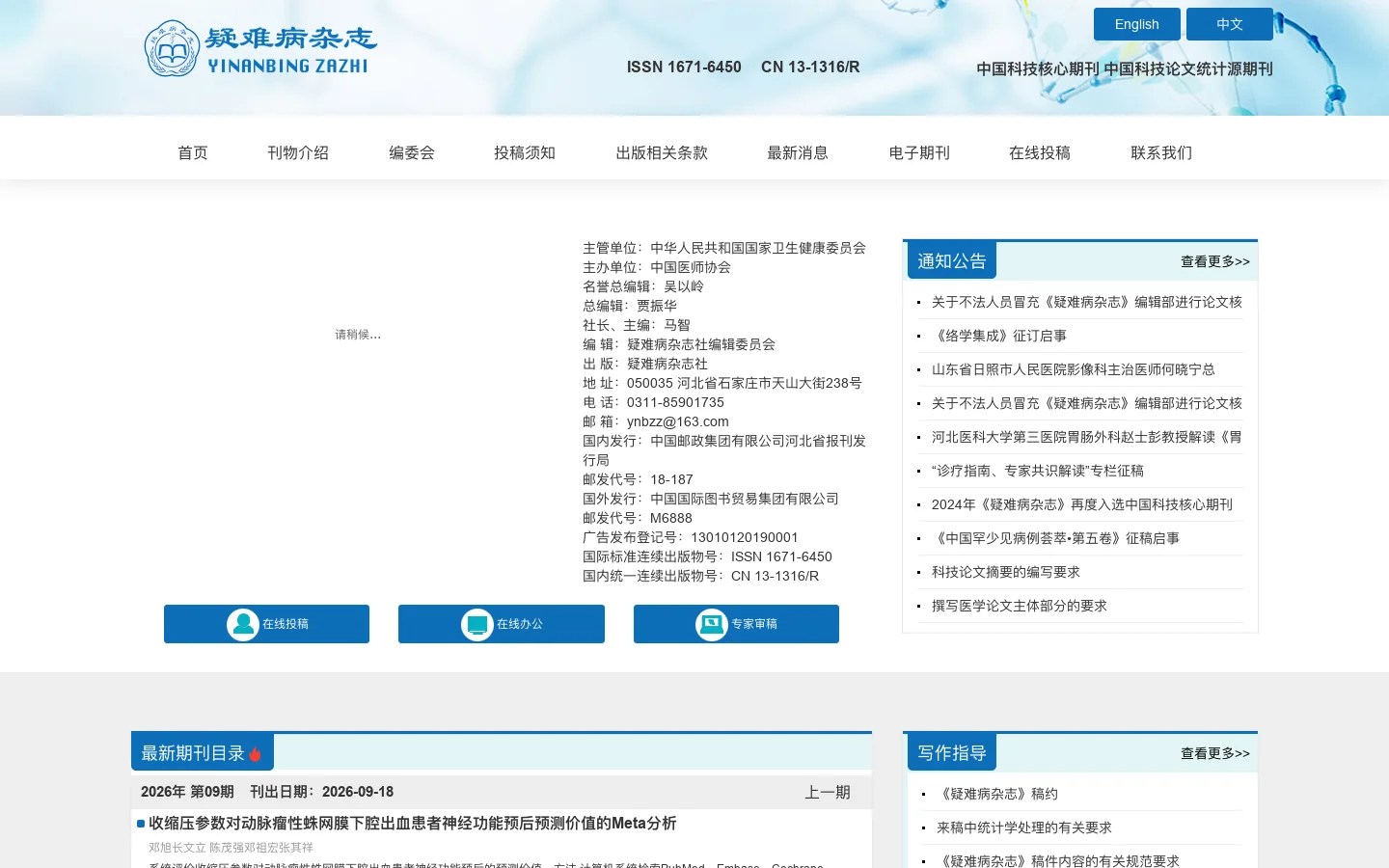Click the 疑难病杂志 title banner text
1389x868 pixels.
(x=290, y=39)
